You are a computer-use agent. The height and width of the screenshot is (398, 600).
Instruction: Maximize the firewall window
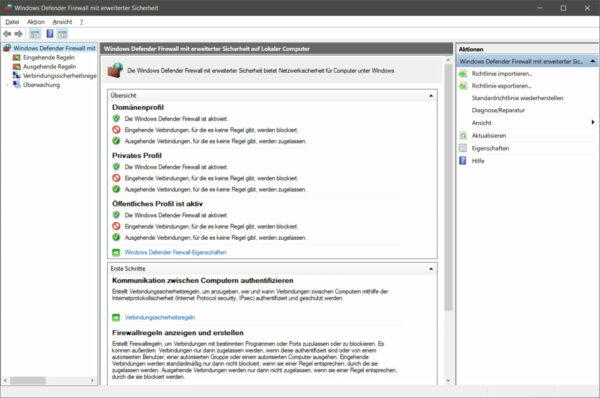[x=563, y=8]
